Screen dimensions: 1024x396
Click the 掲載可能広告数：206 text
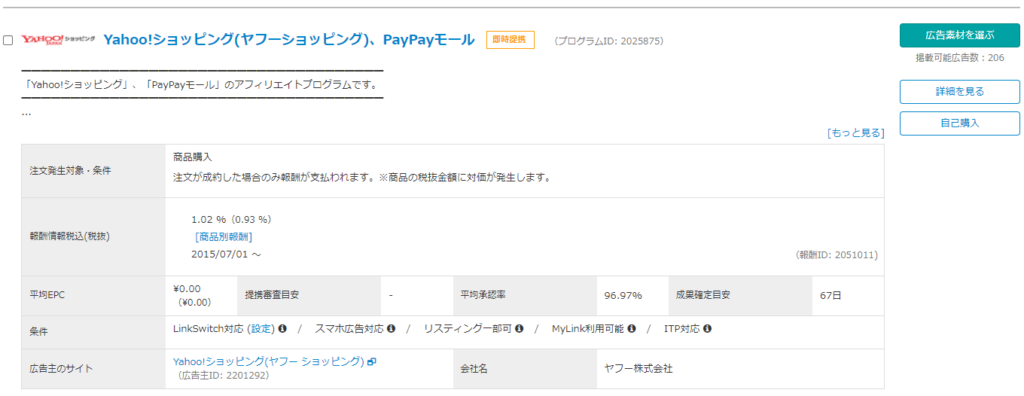point(959,58)
